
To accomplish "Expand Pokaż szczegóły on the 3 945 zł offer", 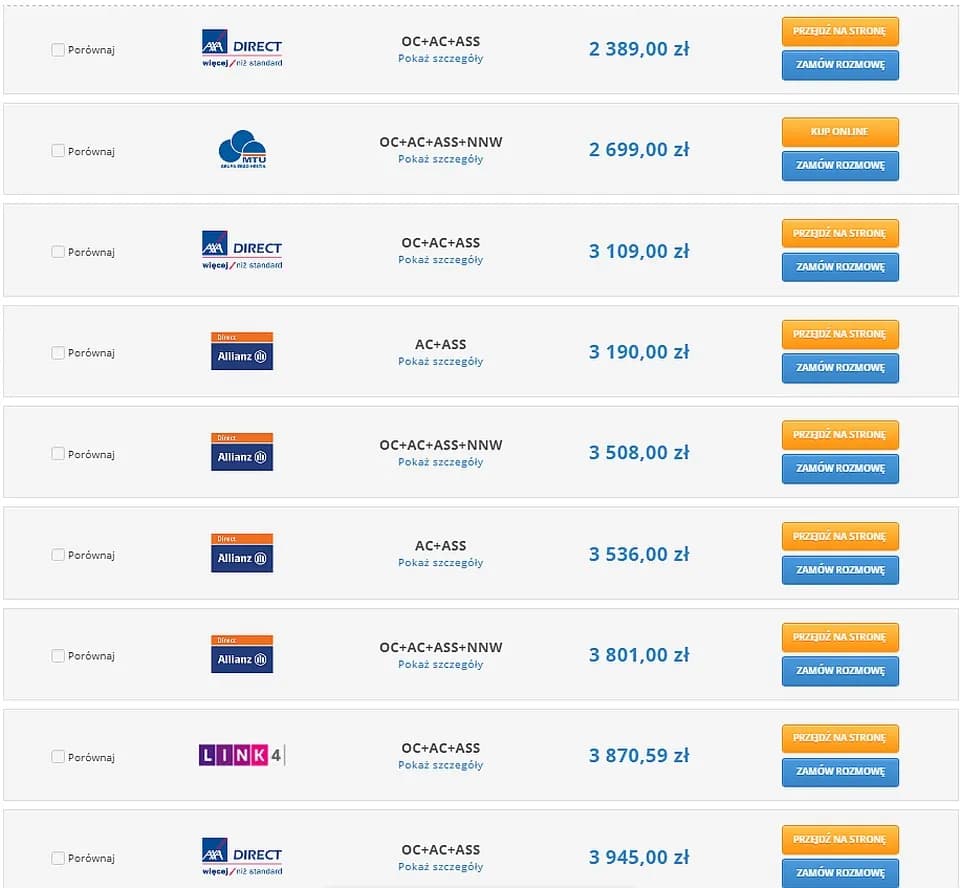I will point(440,867).
